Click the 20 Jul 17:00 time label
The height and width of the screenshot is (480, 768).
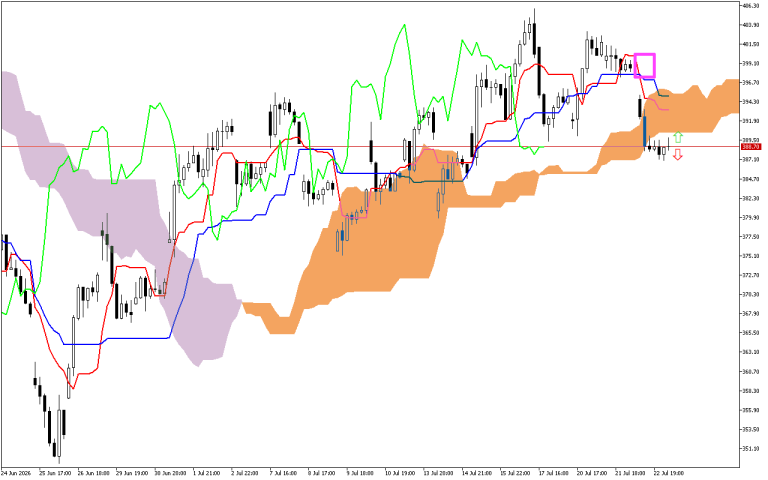[591, 473]
